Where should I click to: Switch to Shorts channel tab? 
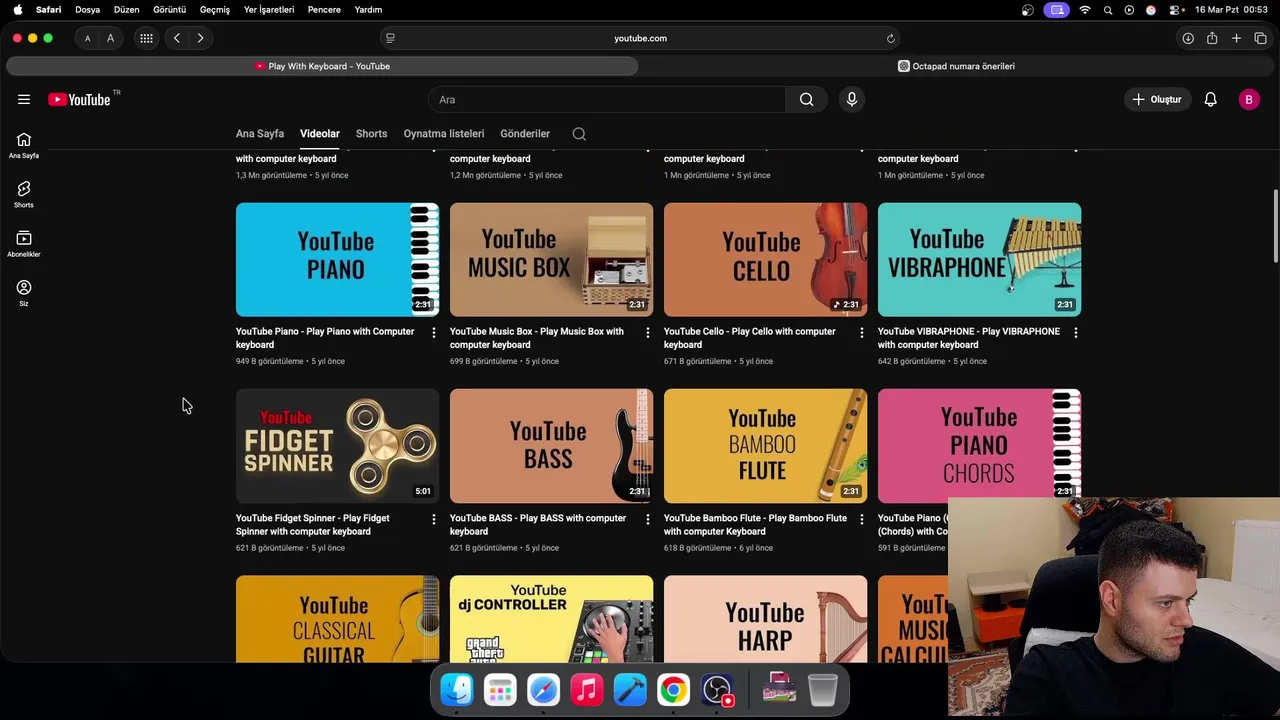point(371,134)
